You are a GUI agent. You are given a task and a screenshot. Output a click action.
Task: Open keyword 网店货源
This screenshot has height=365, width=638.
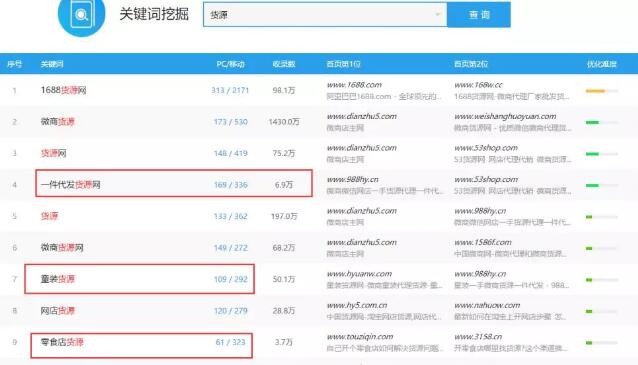57,310
